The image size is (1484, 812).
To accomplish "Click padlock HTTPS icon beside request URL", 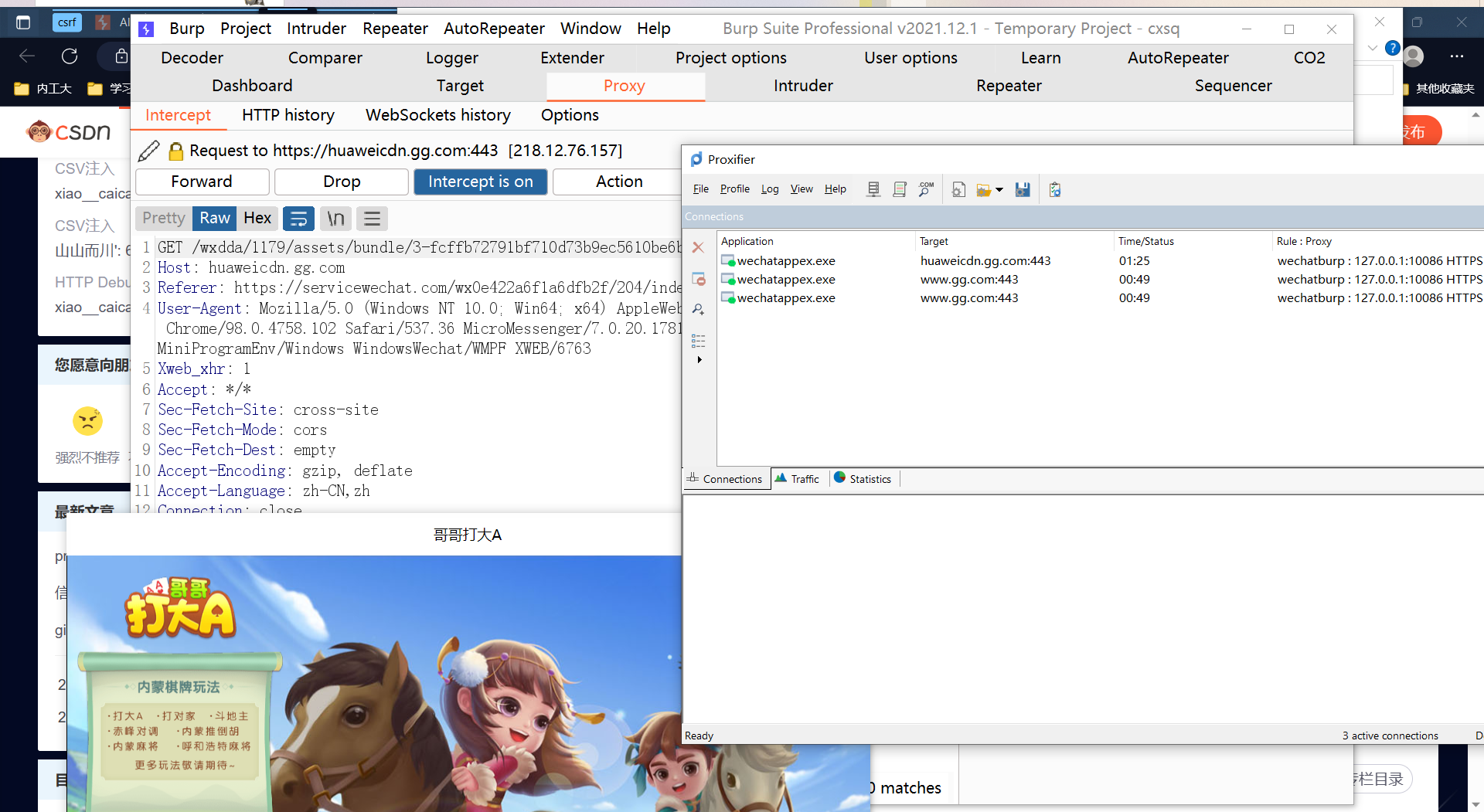I will [176, 151].
